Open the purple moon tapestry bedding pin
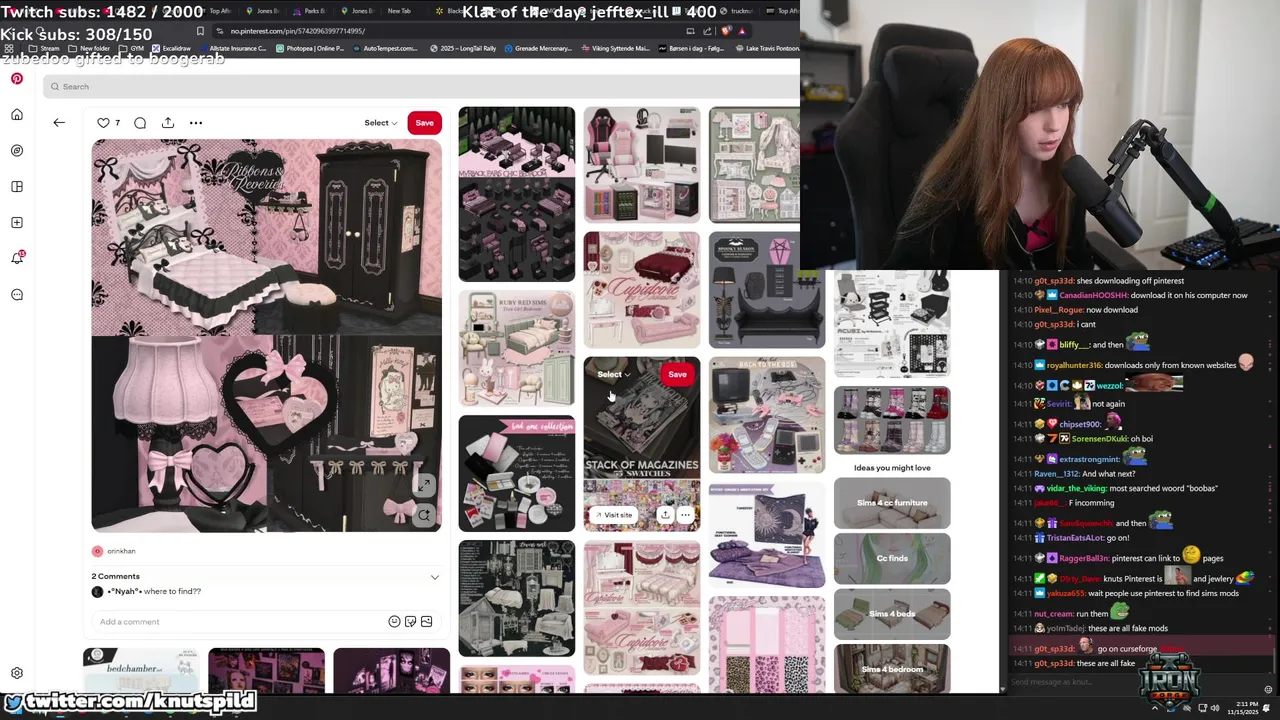 click(767, 535)
